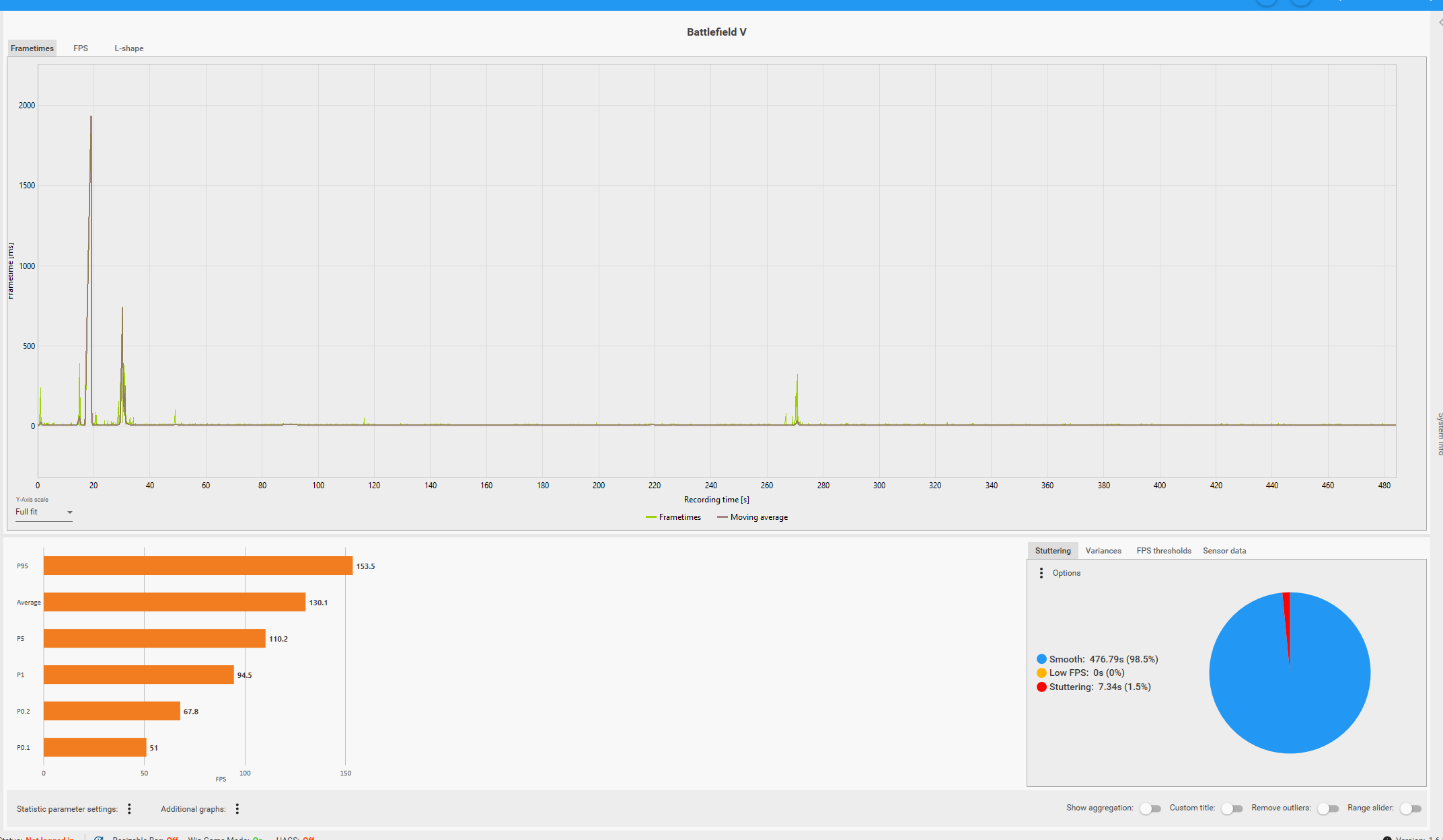Click the Smooth blue legend dot
The image size is (1443, 840).
[1041, 659]
